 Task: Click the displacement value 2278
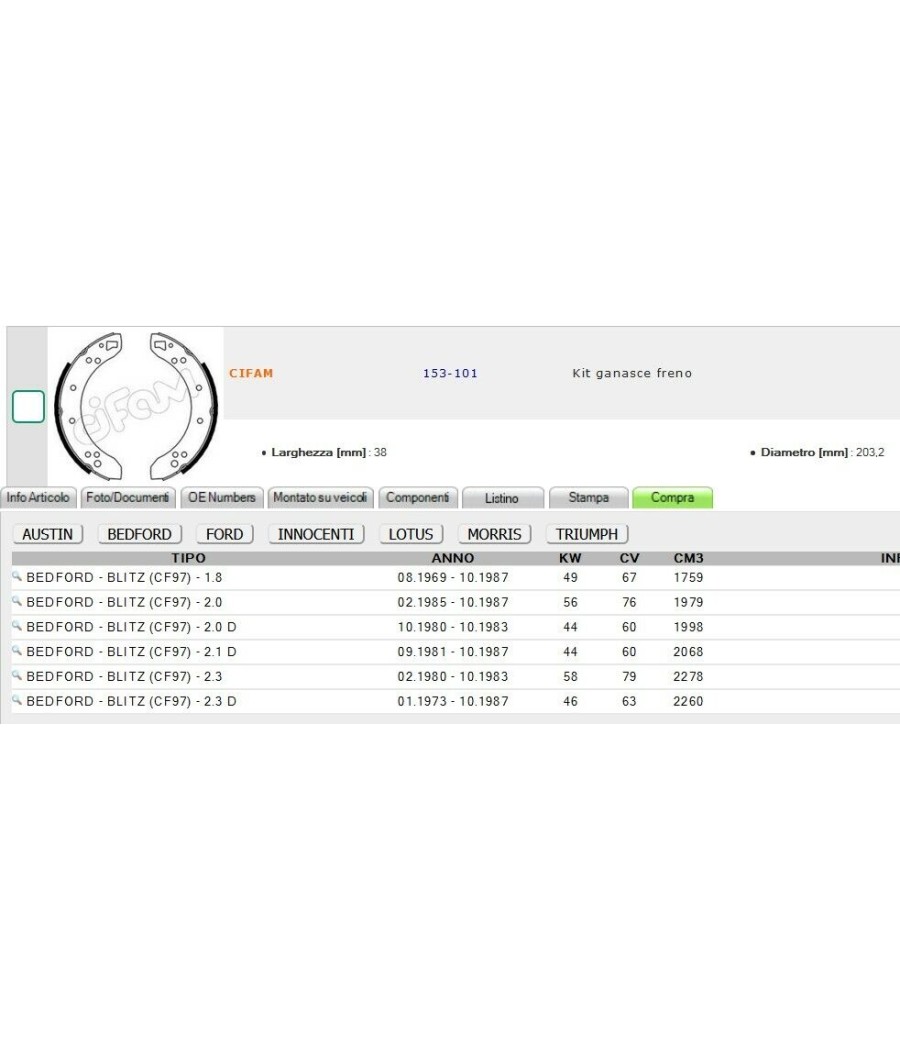point(688,676)
